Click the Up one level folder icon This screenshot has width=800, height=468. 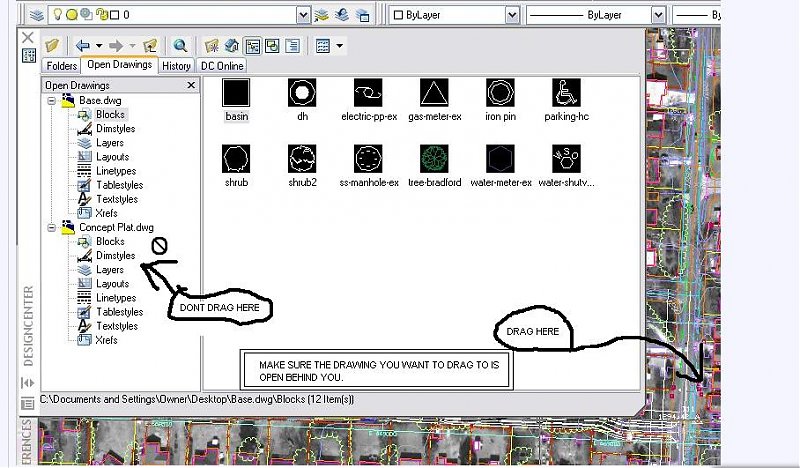click(x=149, y=46)
